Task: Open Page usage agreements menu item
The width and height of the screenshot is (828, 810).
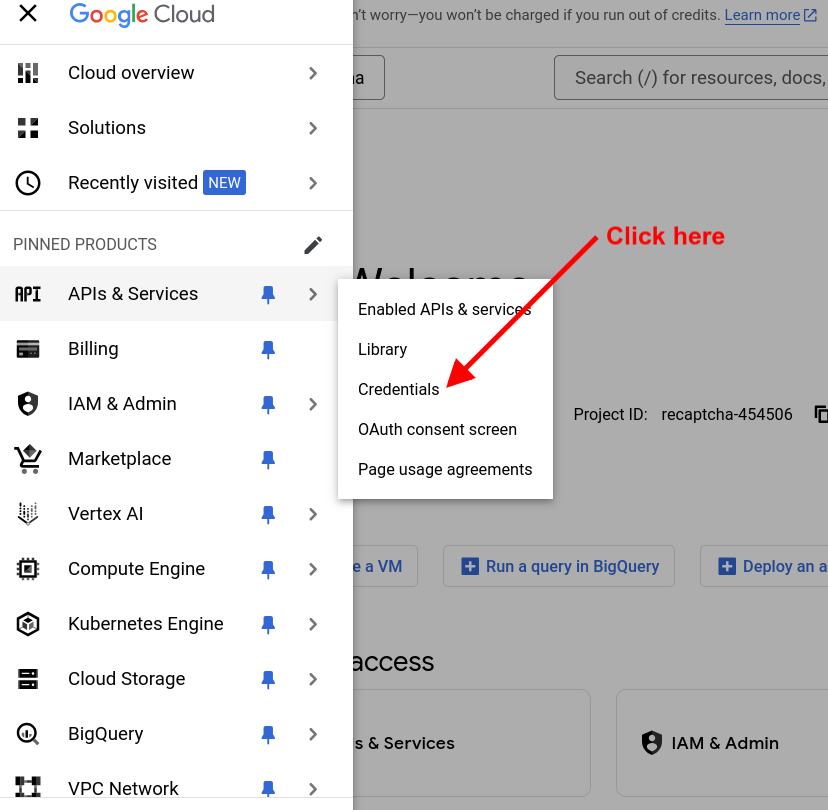Action: click(445, 469)
